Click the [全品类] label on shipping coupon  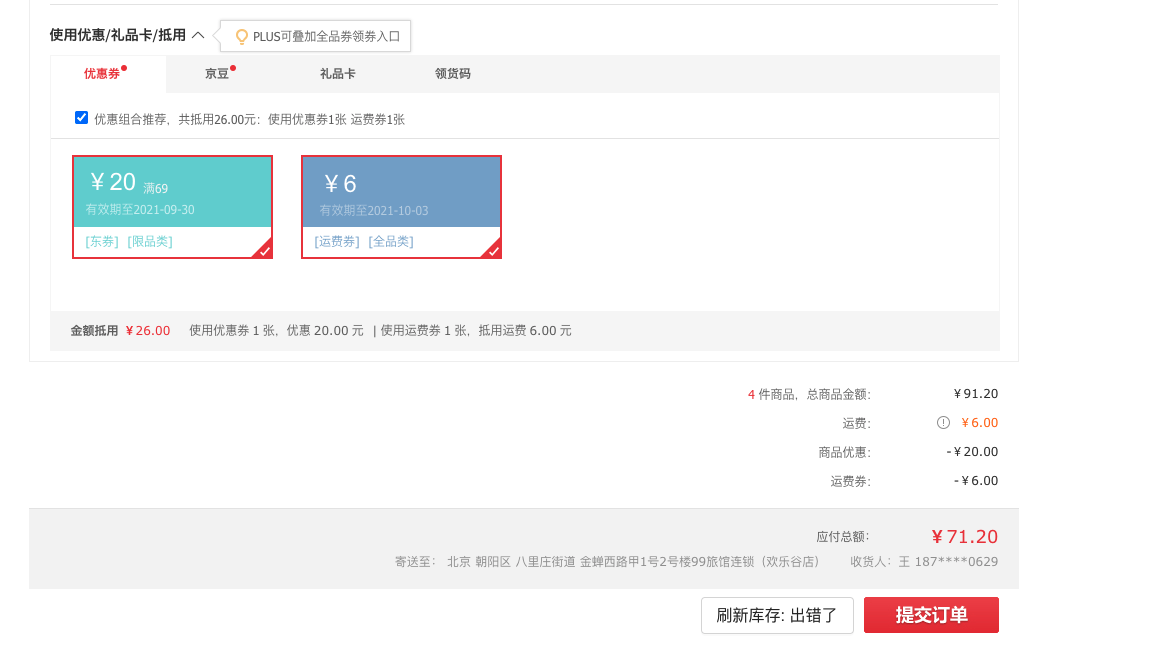point(391,242)
